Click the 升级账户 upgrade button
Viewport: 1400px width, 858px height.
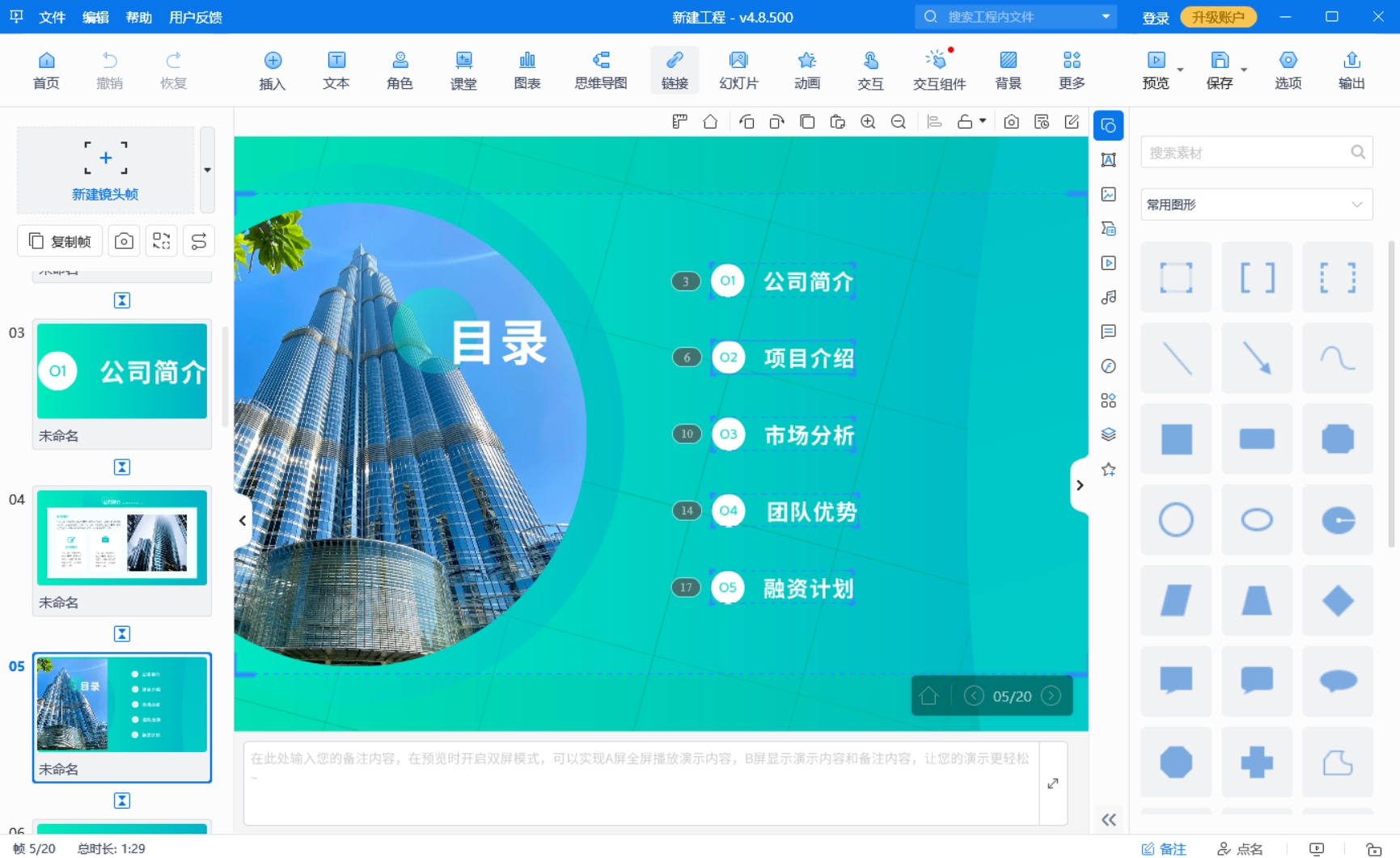coord(1218,17)
